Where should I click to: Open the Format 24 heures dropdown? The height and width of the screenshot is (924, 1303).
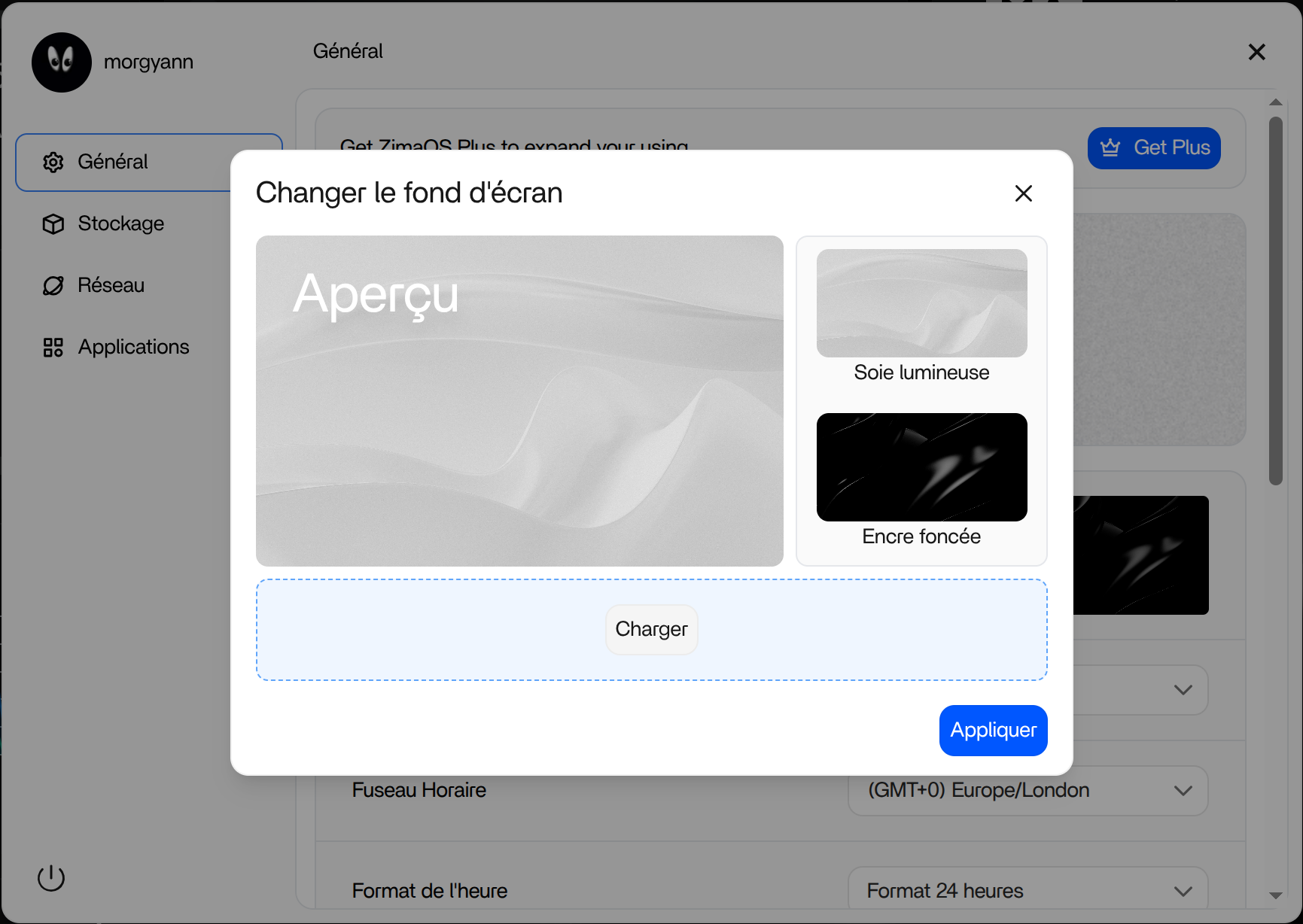click(1027, 890)
